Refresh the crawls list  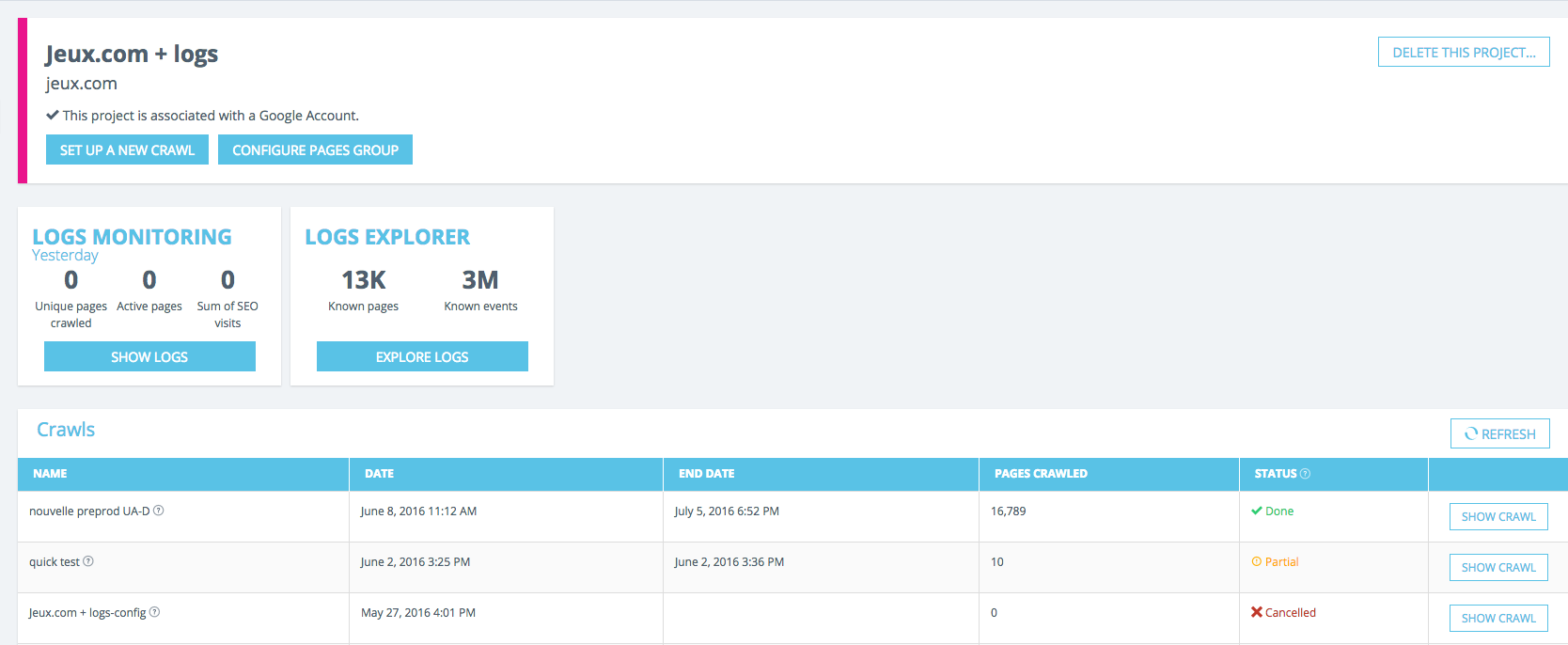[1500, 433]
